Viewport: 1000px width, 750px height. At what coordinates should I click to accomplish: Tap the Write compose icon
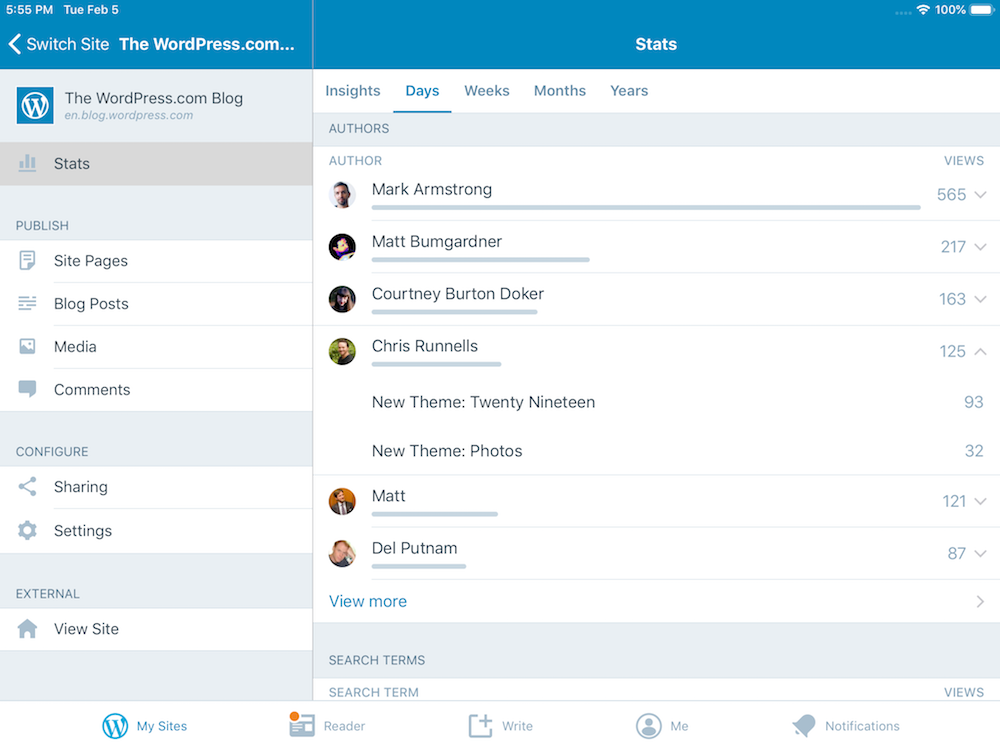481,726
